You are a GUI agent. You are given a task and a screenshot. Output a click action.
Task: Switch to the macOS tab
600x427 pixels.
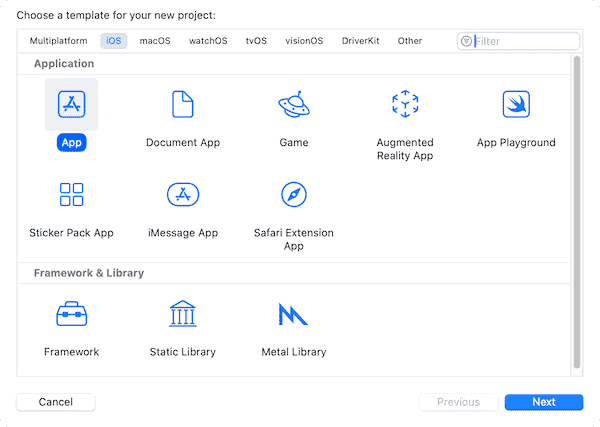point(155,41)
